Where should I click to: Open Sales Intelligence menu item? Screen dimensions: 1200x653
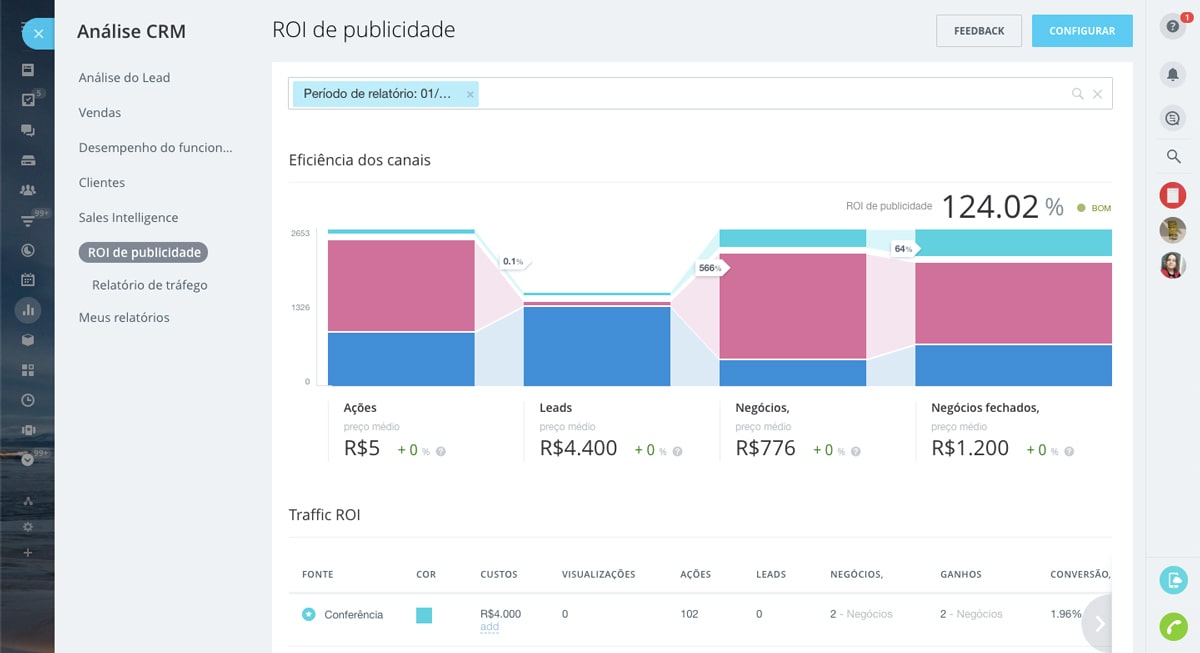(x=128, y=218)
